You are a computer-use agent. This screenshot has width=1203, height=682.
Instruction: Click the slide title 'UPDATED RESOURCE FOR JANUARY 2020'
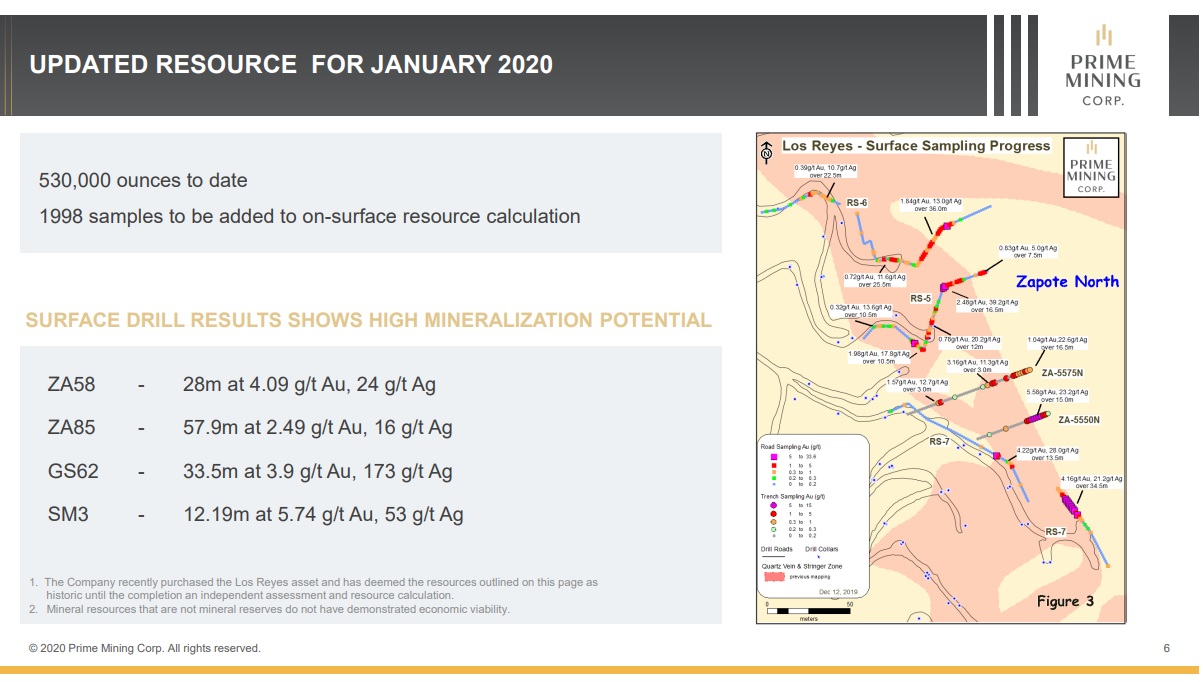(x=291, y=65)
